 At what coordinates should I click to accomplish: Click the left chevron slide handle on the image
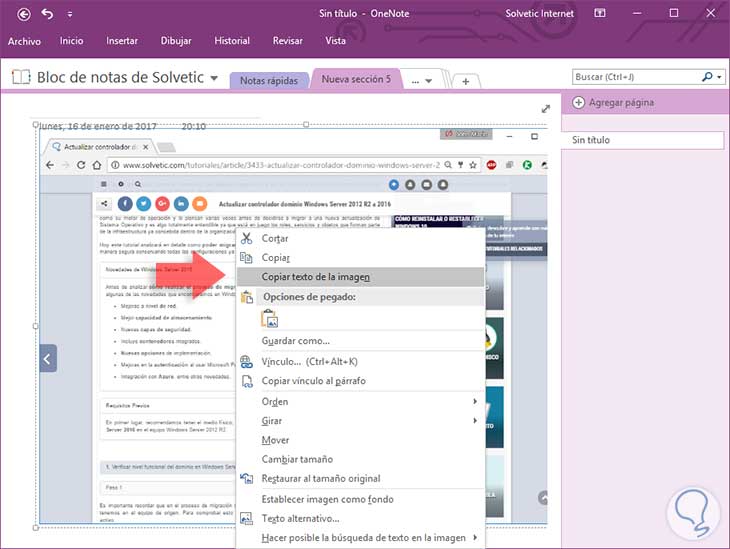(x=48, y=359)
